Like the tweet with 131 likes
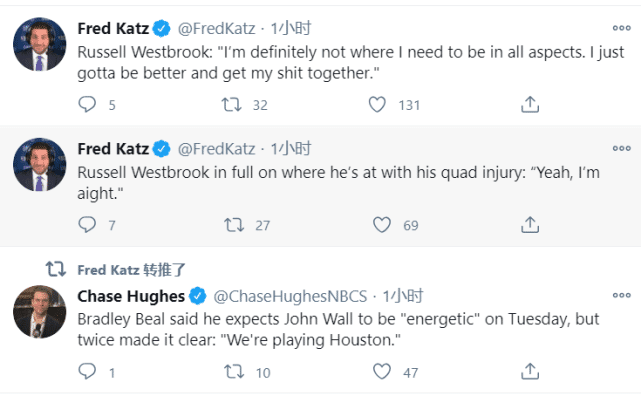Screen dimensions: 641x396 tap(377, 104)
